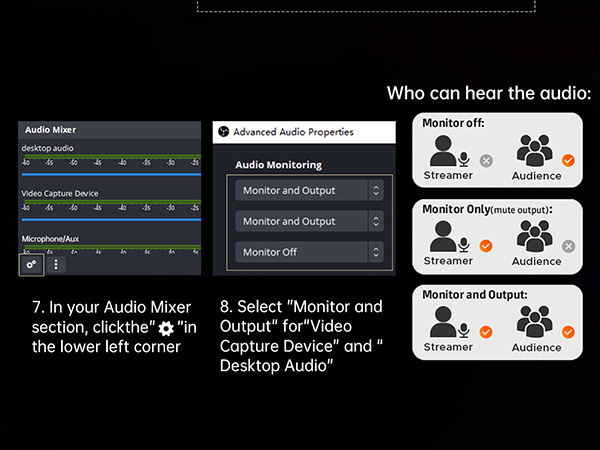
Task: Click the "desktop audio" label
Action: coord(47,148)
